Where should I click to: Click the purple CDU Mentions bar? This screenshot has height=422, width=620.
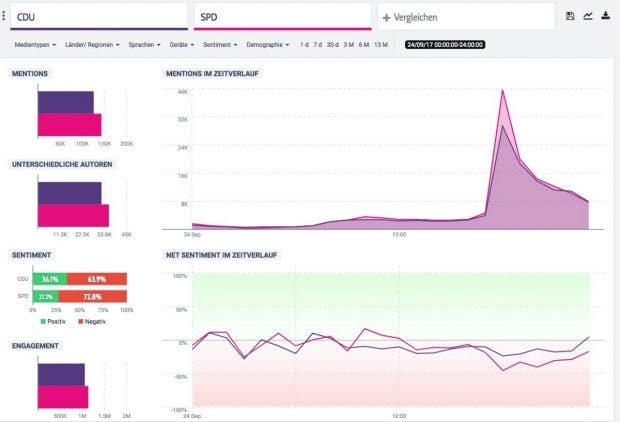[x=66, y=102]
